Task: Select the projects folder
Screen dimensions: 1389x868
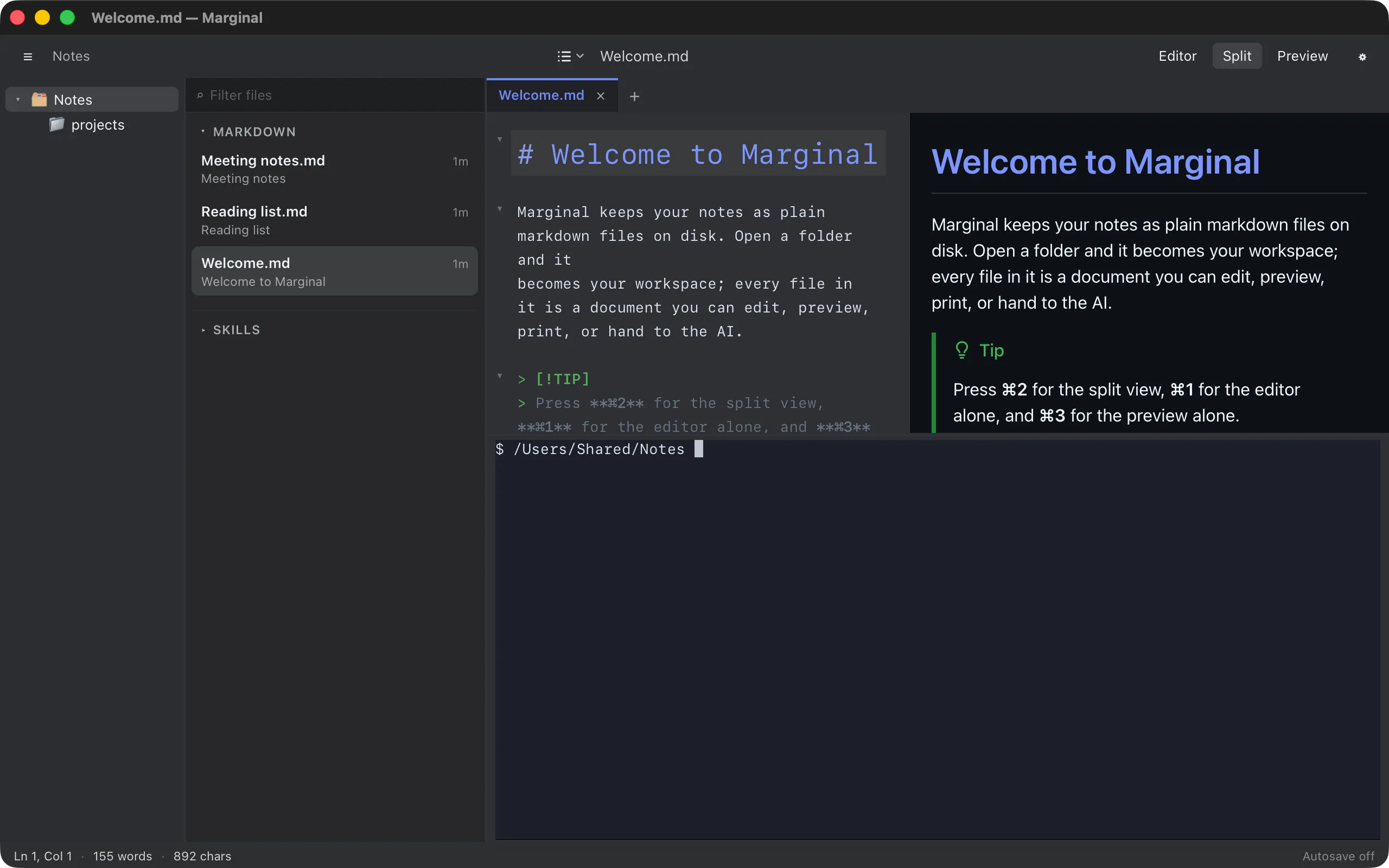Action: (92, 125)
